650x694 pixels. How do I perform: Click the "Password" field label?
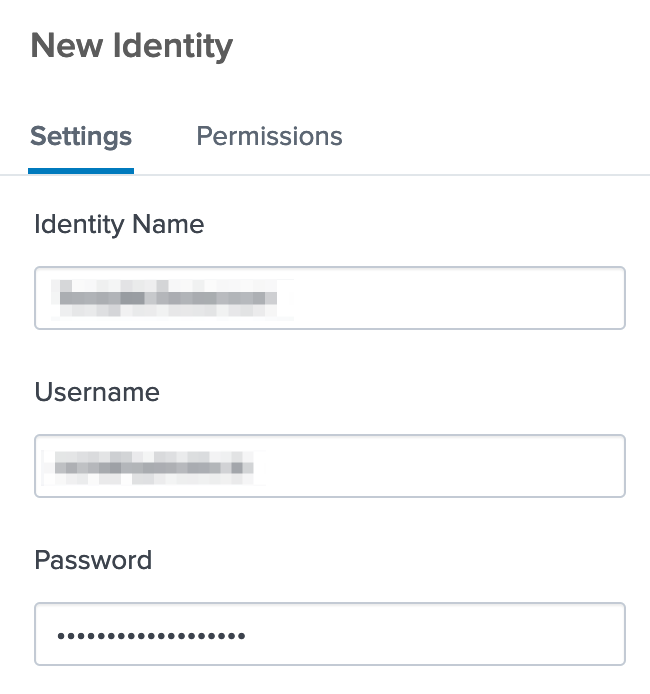pyautogui.click(x=93, y=560)
